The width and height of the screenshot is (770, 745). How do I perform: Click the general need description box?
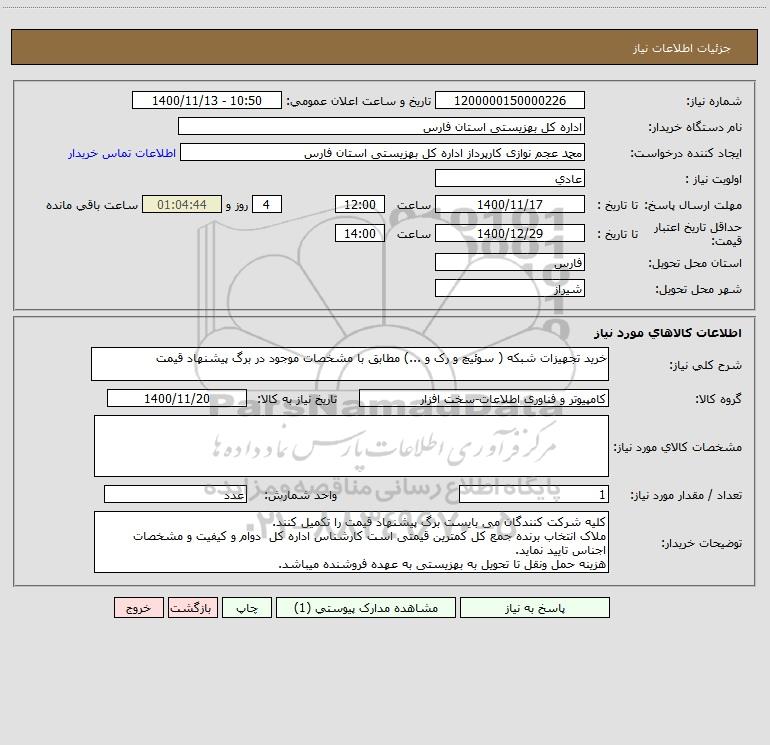tap(350, 364)
